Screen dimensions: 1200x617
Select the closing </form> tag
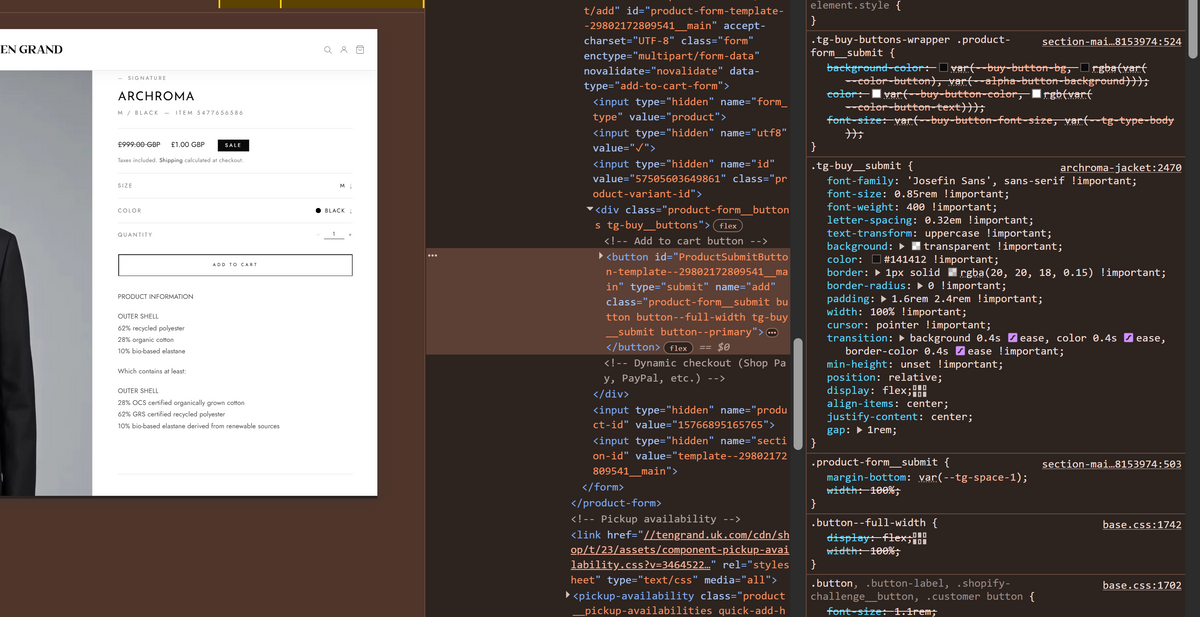[601, 487]
